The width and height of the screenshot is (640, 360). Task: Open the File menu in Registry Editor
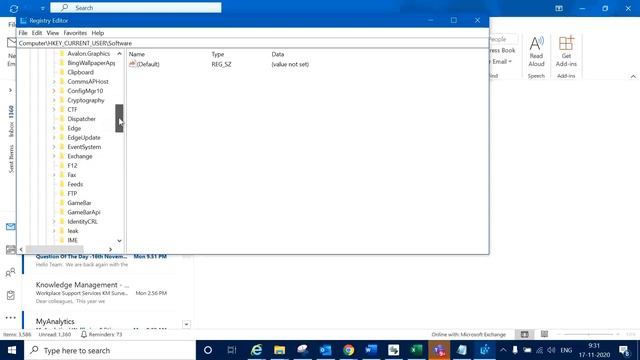[23, 33]
